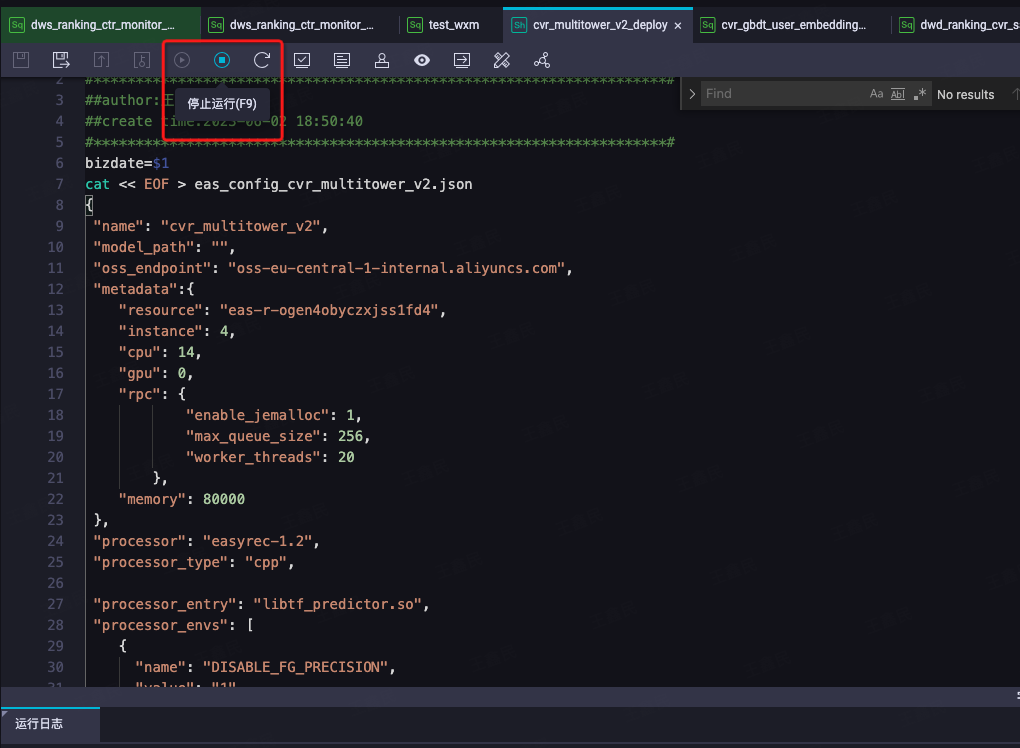Click the oss_endpoint URL string
Viewport: 1020px width, 748px height.
point(396,268)
